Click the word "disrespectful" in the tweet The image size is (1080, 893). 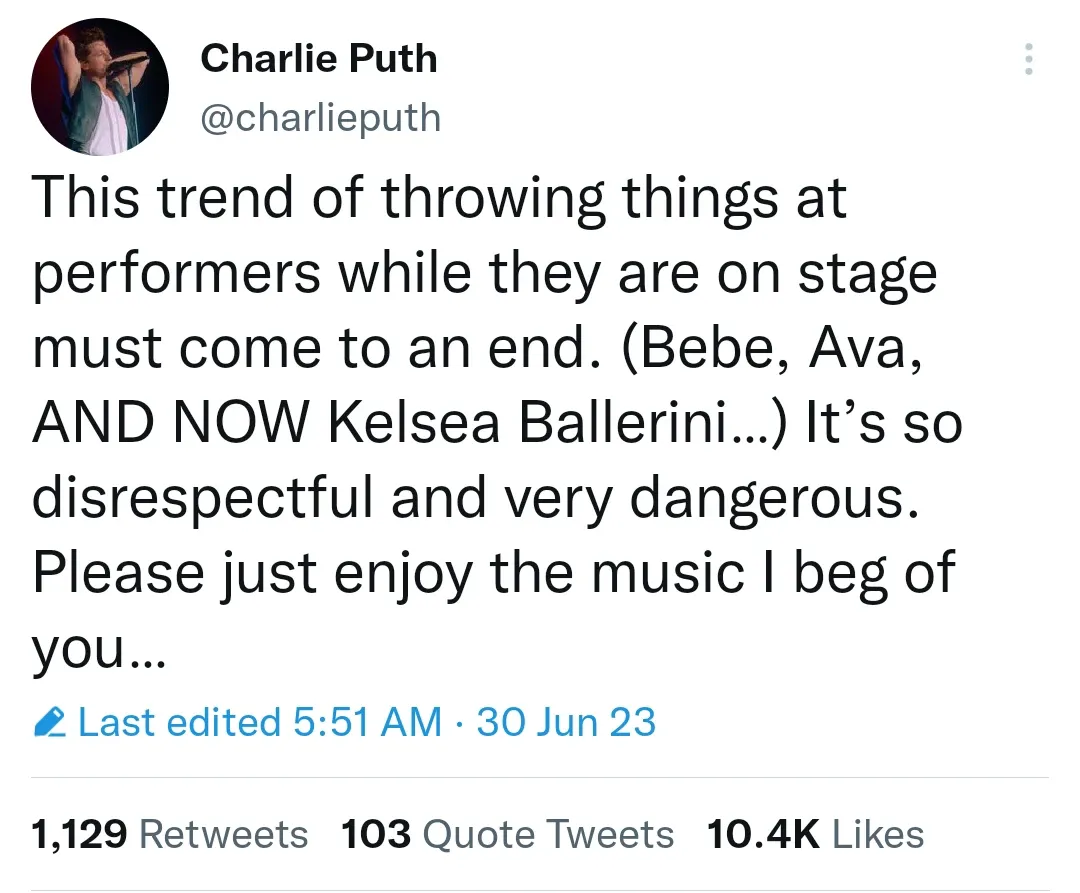click(x=200, y=498)
